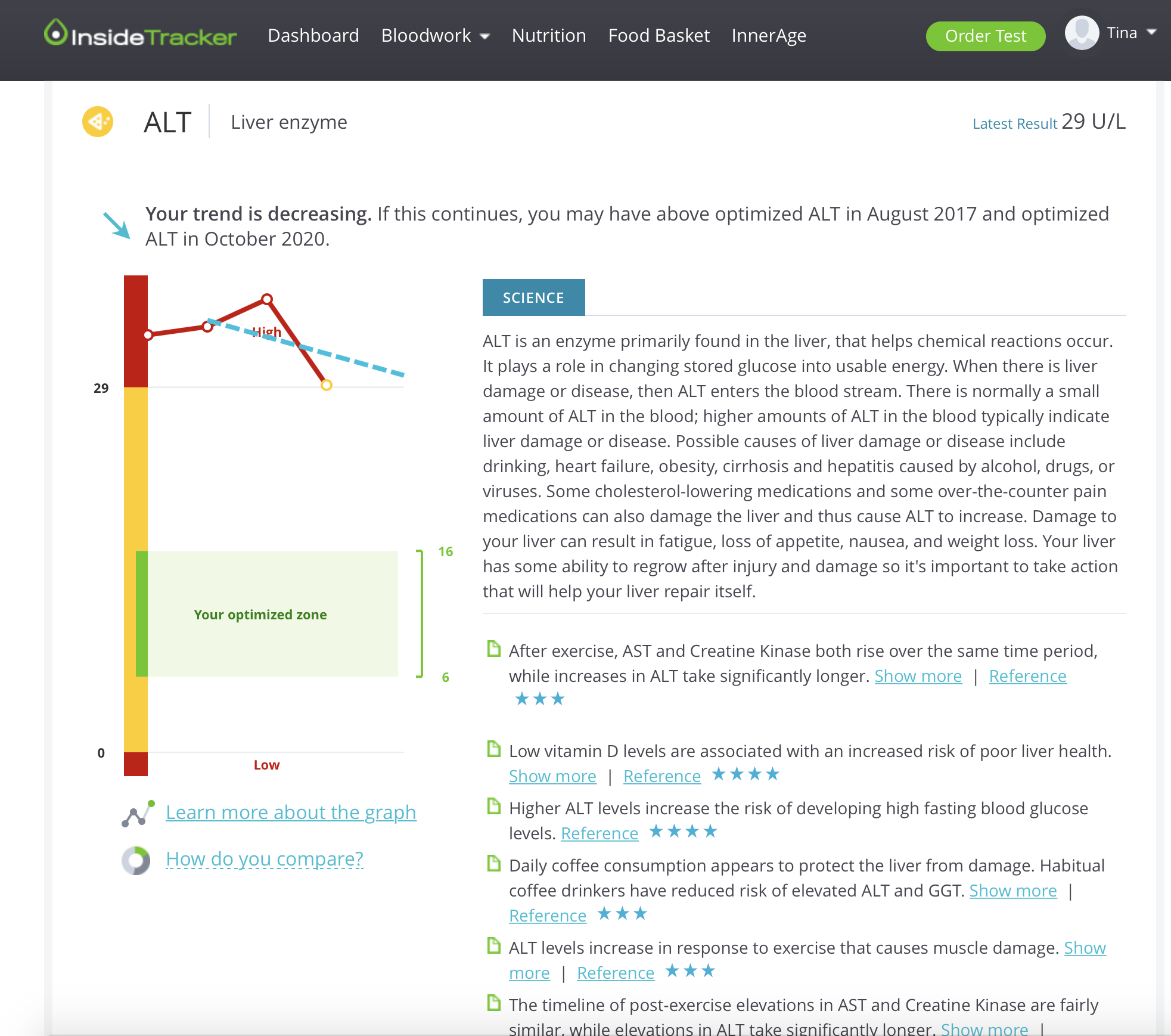Screen dimensions: 1171x1036
Task: Click the green '6' lower optimized value
Action: 445,677
